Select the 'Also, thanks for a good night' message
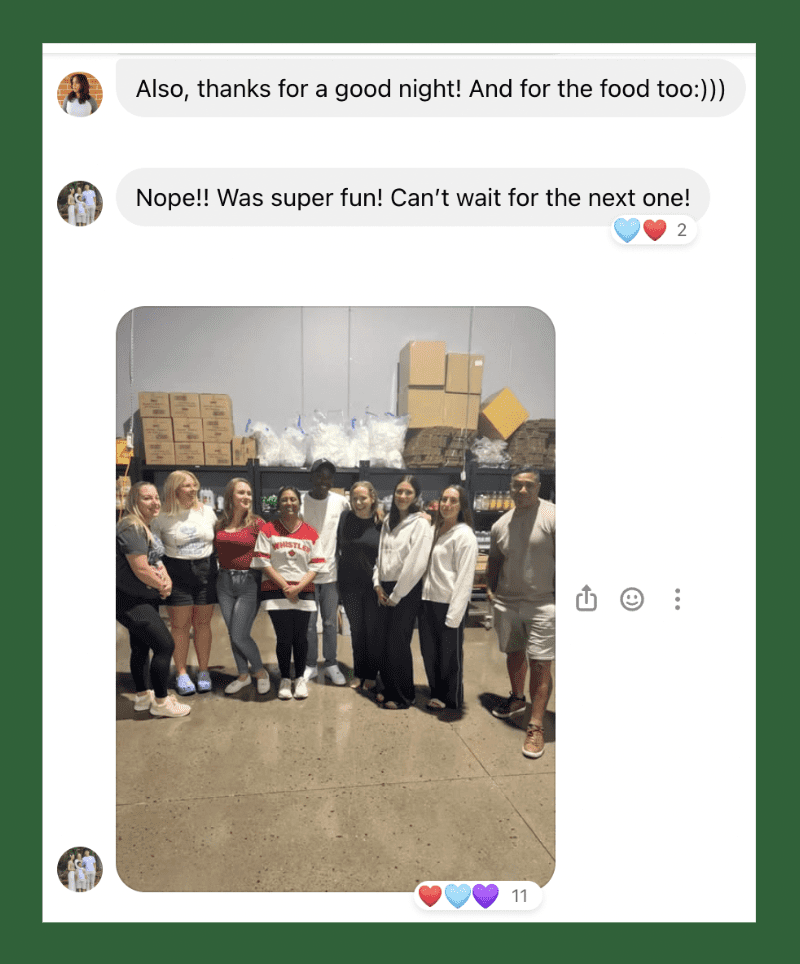The image size is (800, 964). [x=430, y=89]
